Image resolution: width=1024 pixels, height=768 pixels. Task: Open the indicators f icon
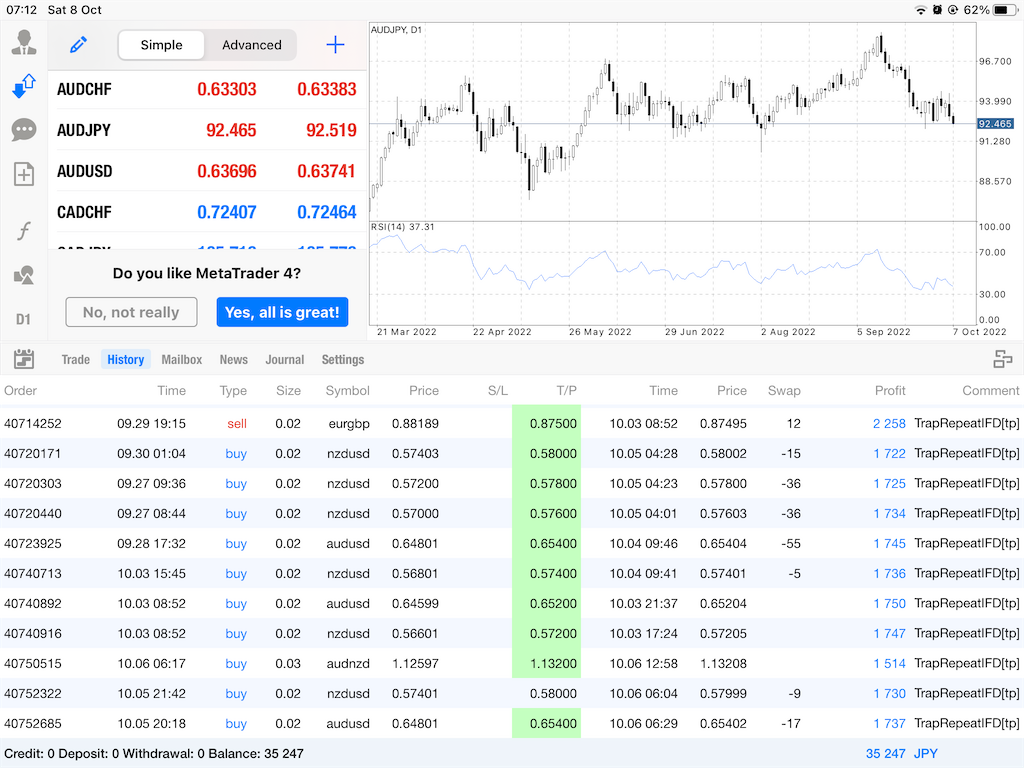[x=24, y=231]
